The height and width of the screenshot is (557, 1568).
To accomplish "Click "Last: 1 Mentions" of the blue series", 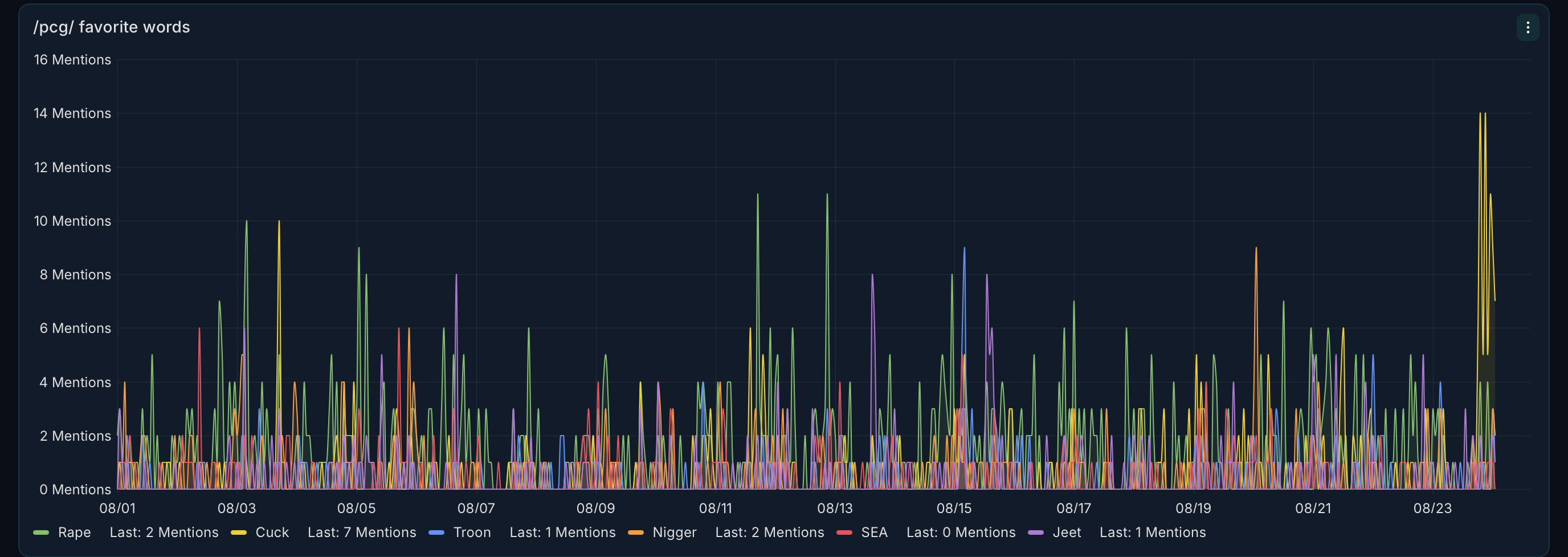I will [562, 532].
